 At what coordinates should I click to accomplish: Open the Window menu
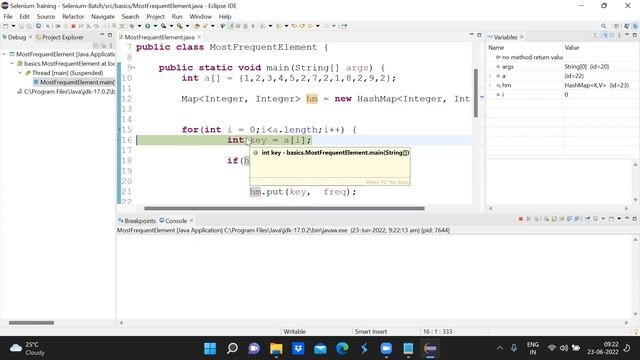pos(200,16)
